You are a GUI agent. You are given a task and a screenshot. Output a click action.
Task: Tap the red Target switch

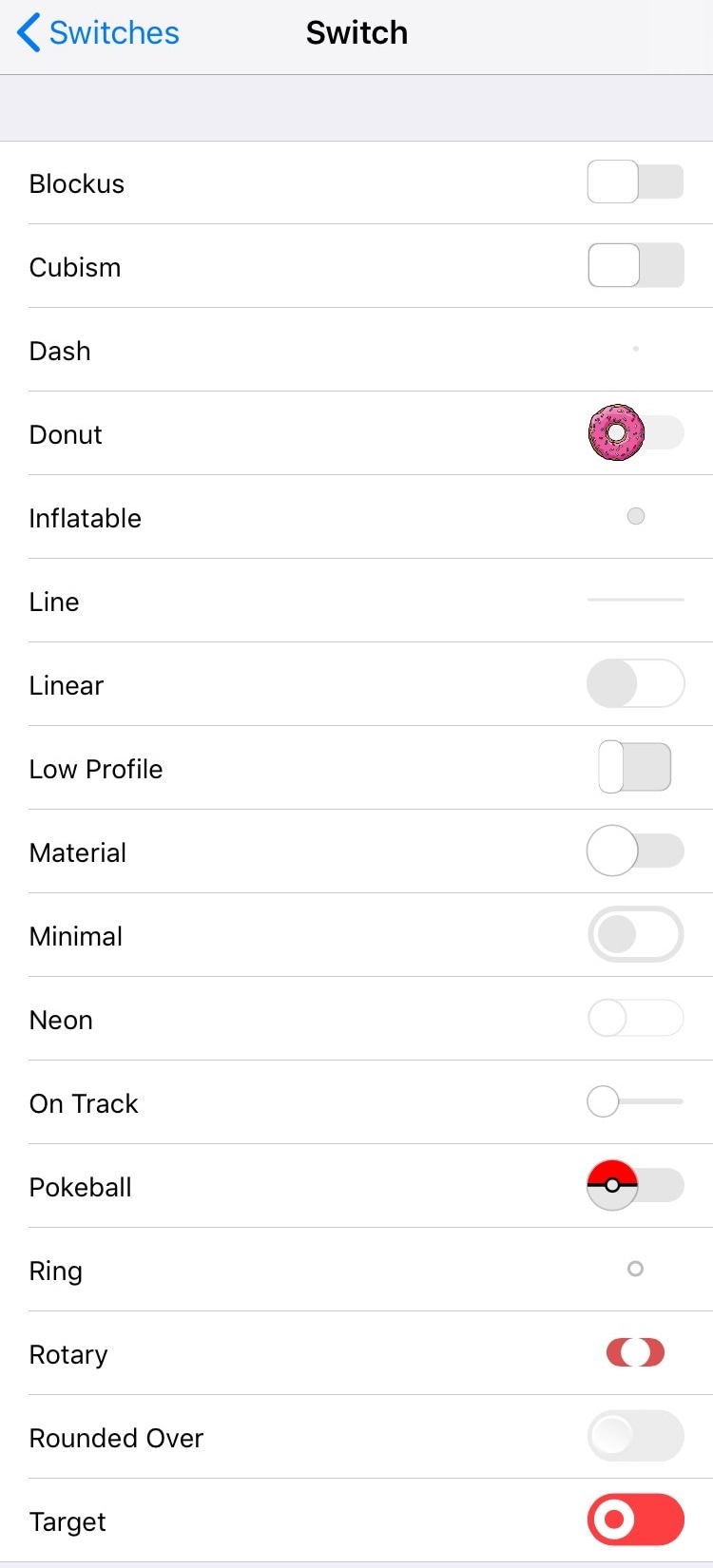point(636,1520)
